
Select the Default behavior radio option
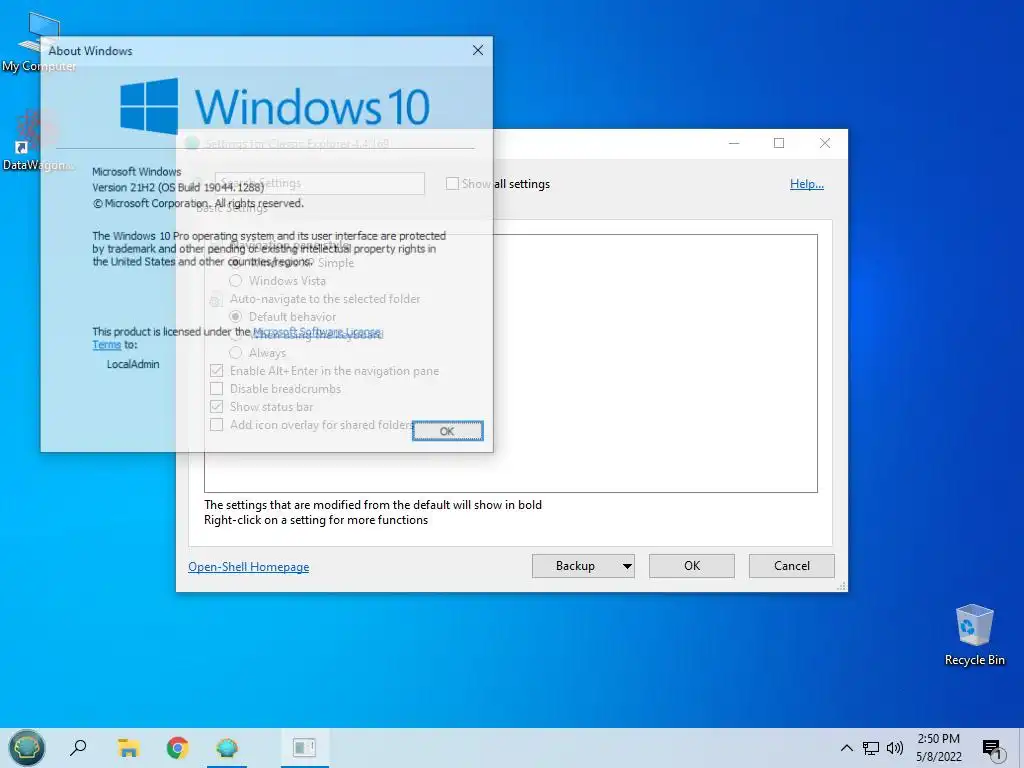click(x=236, y=317)
